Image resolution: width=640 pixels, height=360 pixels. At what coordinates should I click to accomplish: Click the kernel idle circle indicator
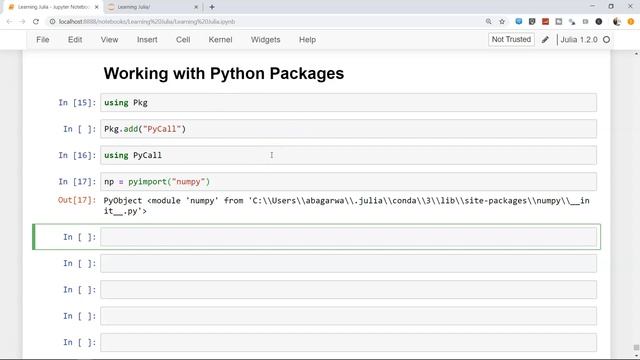607,40
